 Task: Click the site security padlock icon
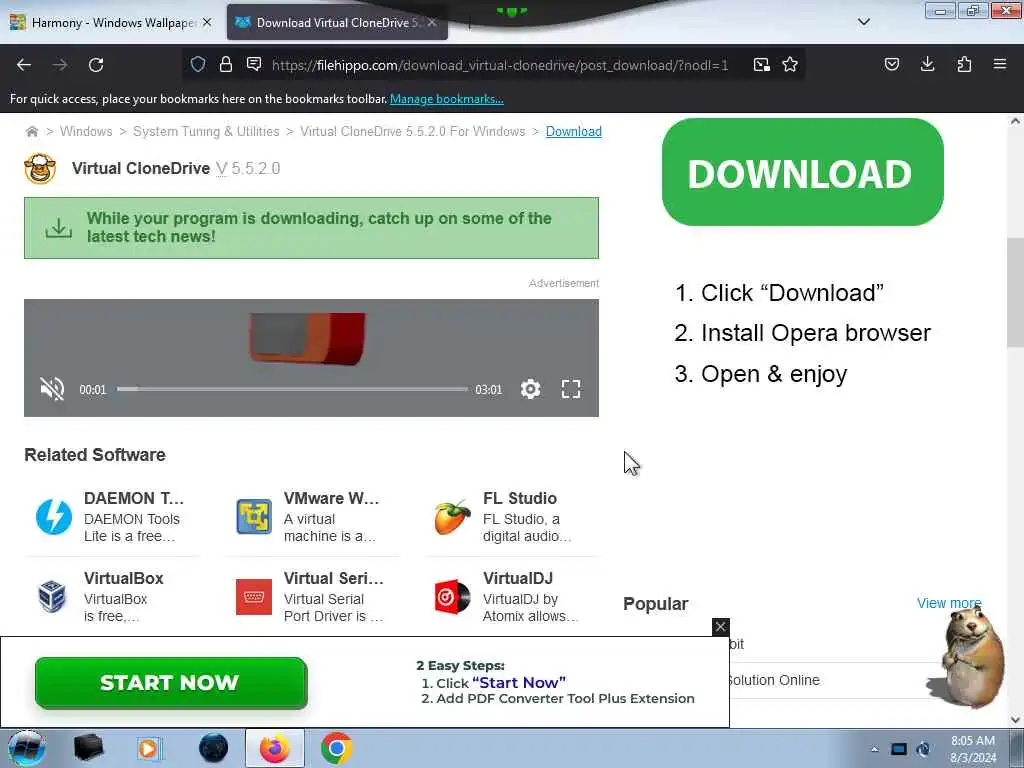pos(226,64)
